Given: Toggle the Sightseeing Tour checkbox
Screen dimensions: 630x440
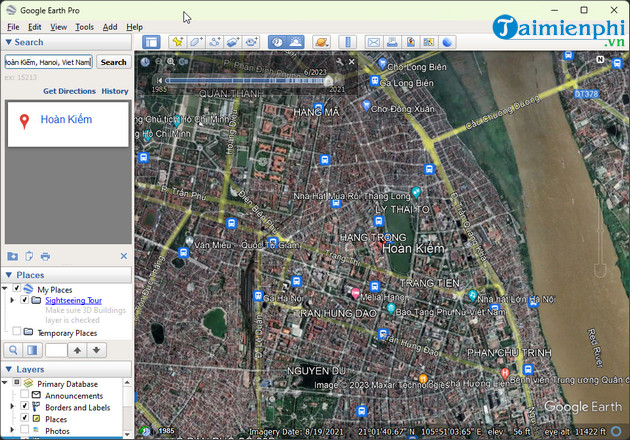Looking at the screenshot, I should (25, 300).
